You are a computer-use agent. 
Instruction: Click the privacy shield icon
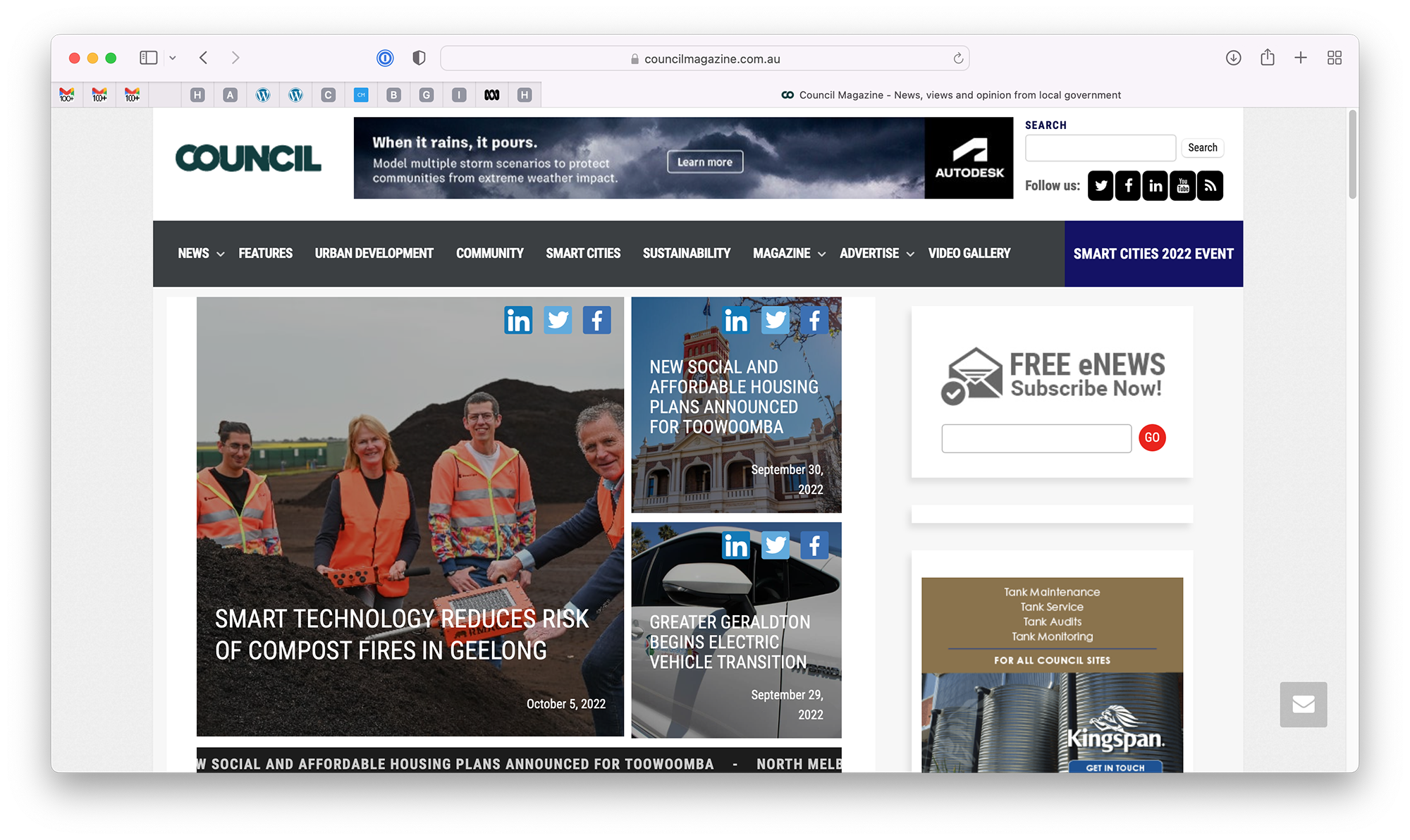(419, 58)
